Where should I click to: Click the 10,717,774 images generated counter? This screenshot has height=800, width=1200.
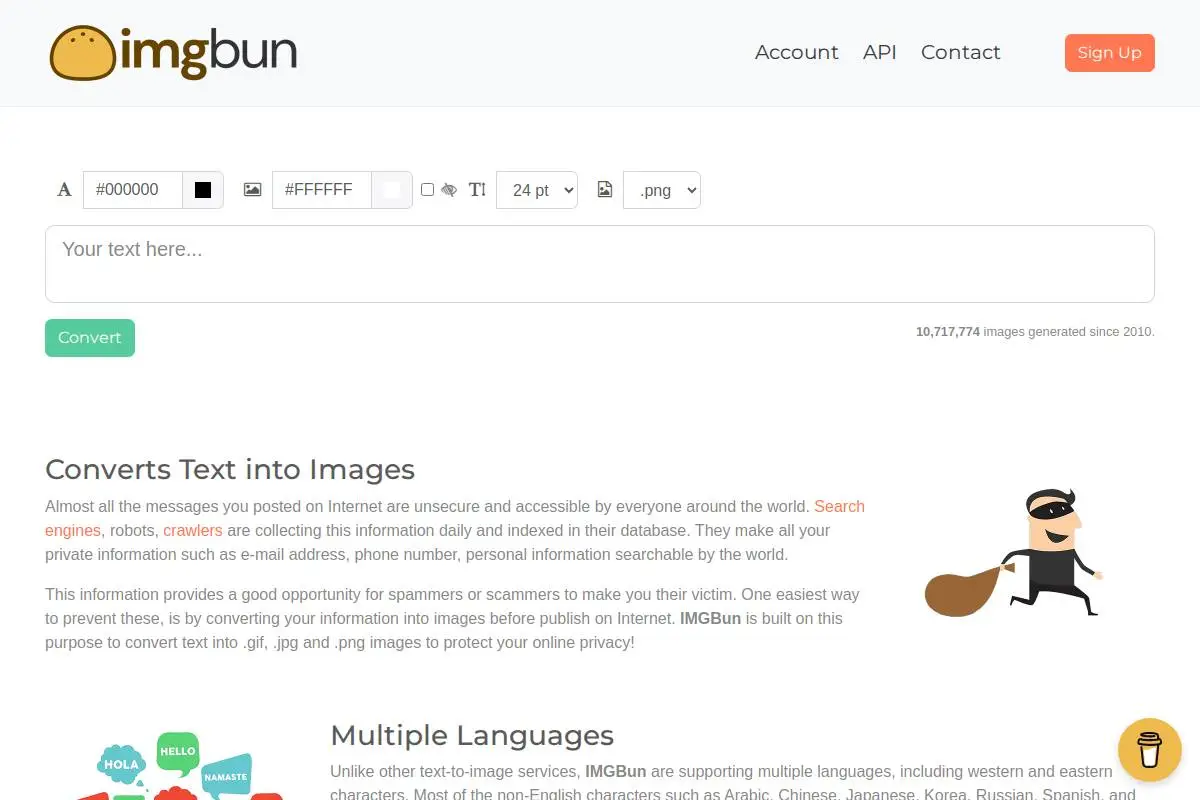(x=1035, y=332)
